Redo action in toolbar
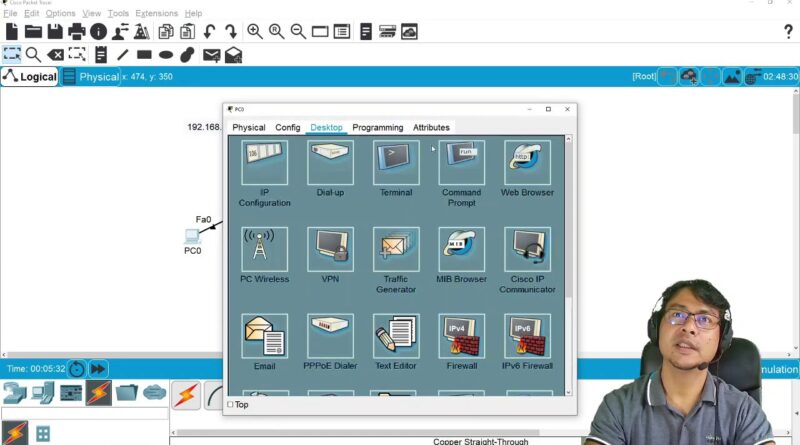 [x=231, y=32]
